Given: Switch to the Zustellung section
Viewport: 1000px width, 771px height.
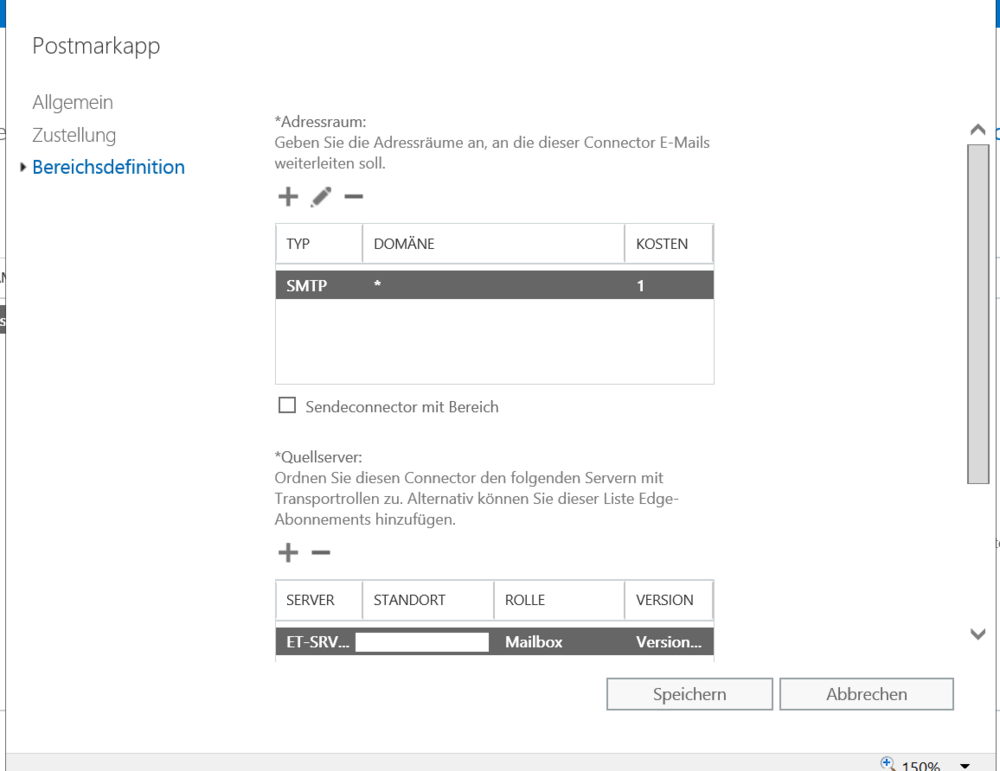Looking at the screenshot, I should click(74, 135).
